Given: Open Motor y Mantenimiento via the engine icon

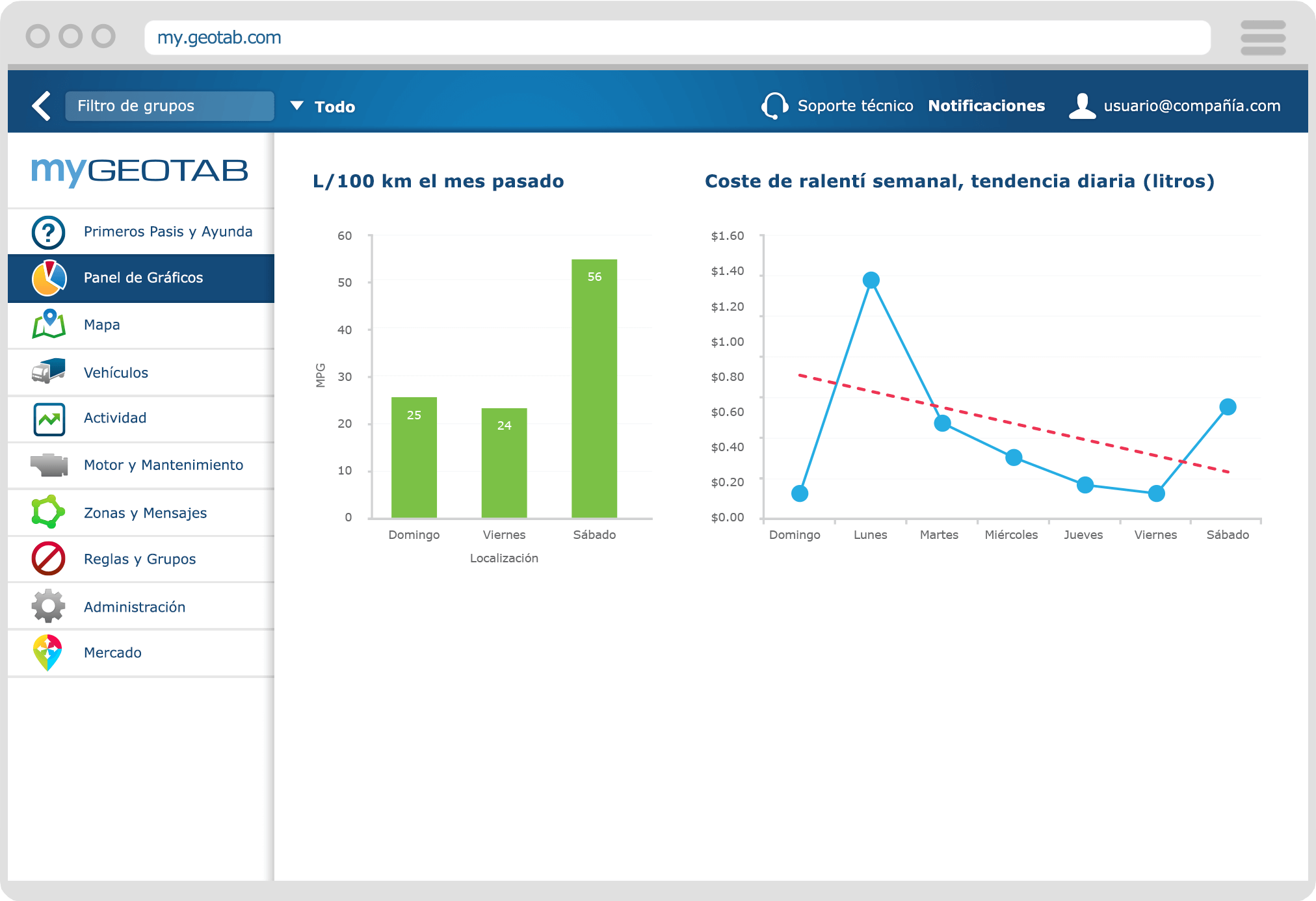Looking at the screenshot, I should [49, 465].
